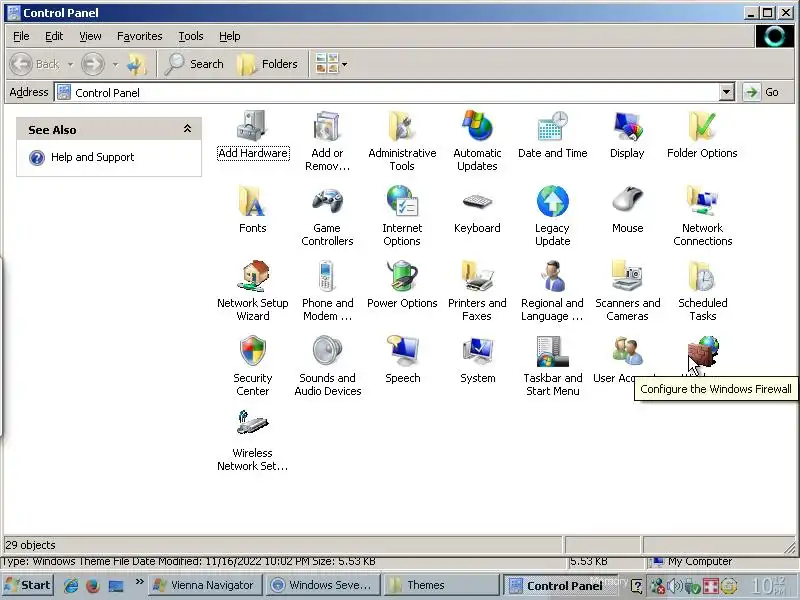Collapse the See Also panel

(x=187, y=129)
